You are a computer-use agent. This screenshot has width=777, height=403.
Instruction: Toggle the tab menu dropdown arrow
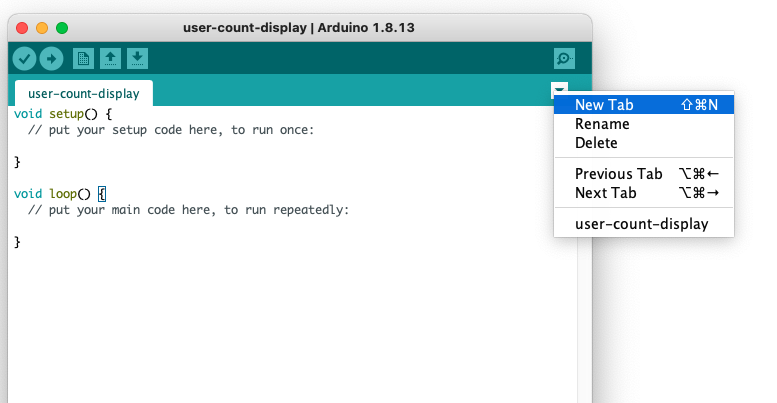560,91
